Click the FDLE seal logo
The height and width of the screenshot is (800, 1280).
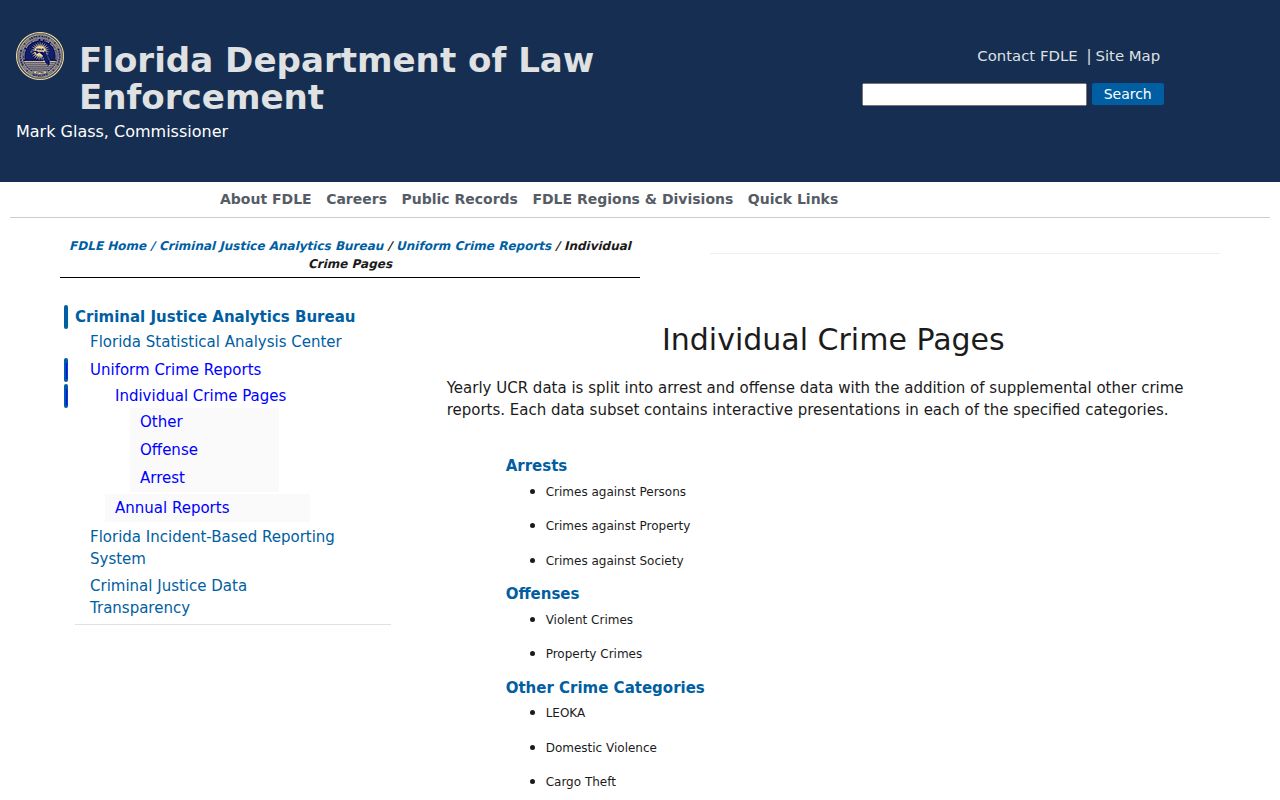tap(40, 56)
